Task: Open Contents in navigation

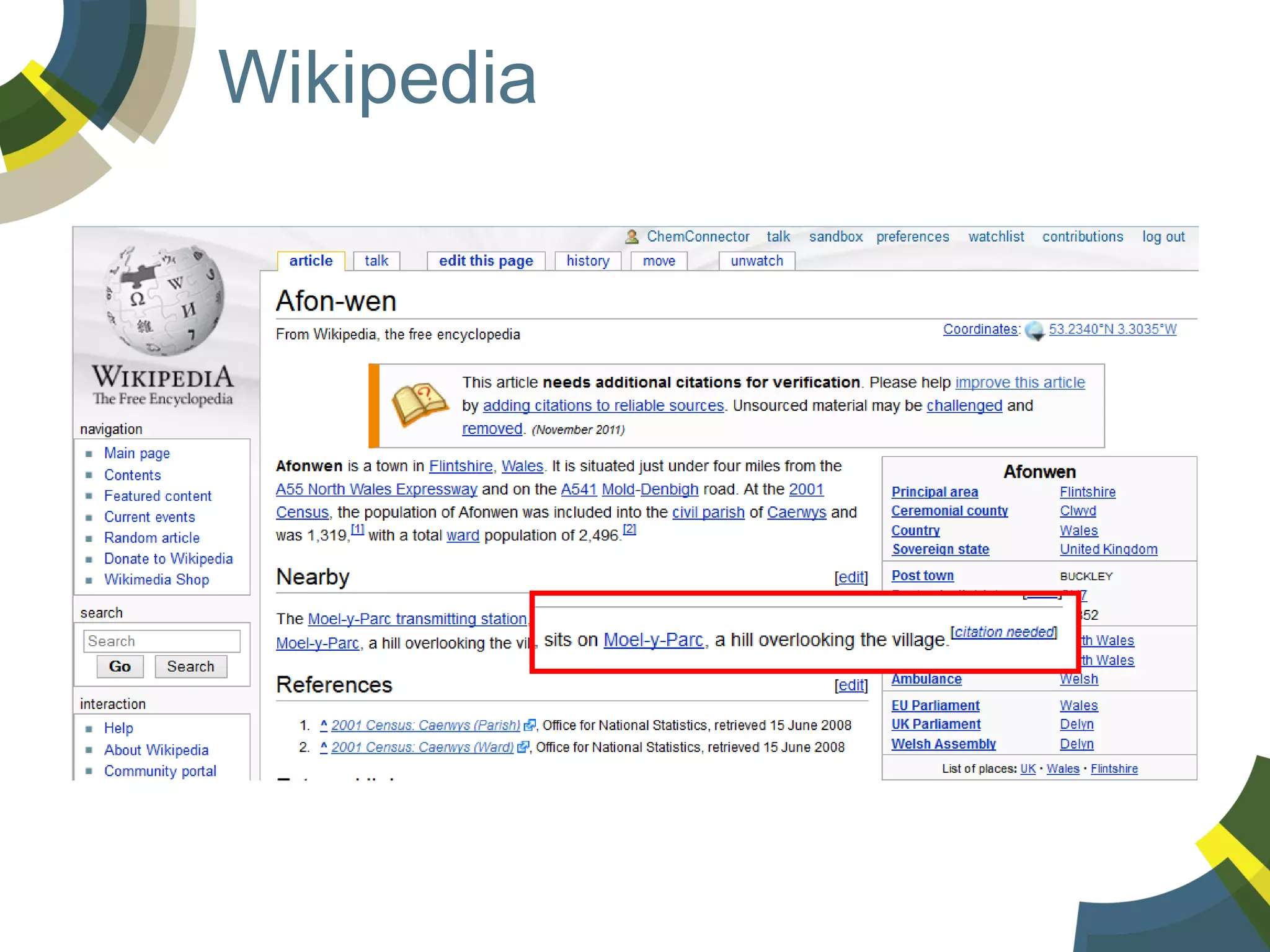Action: (x=133, y=475)
